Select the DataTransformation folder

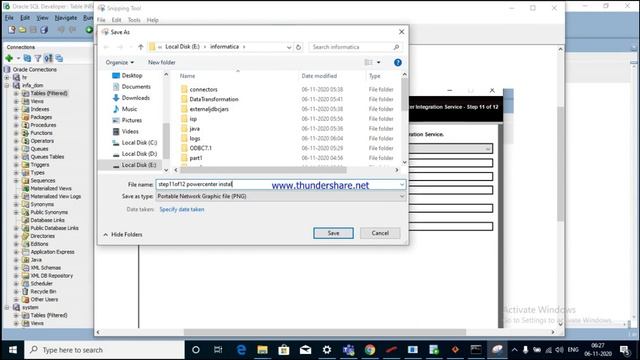[210, 99]
